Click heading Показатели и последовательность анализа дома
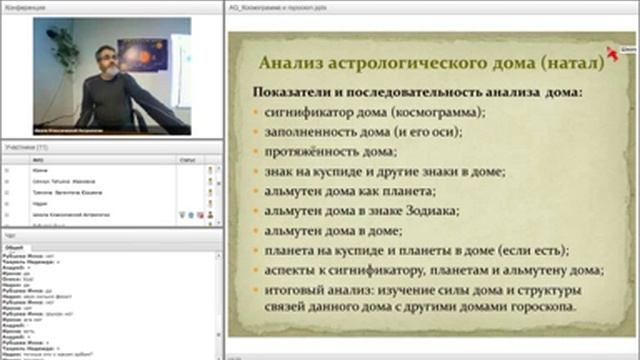The height and width of the screenshot is (360, 640). [418, 92]
